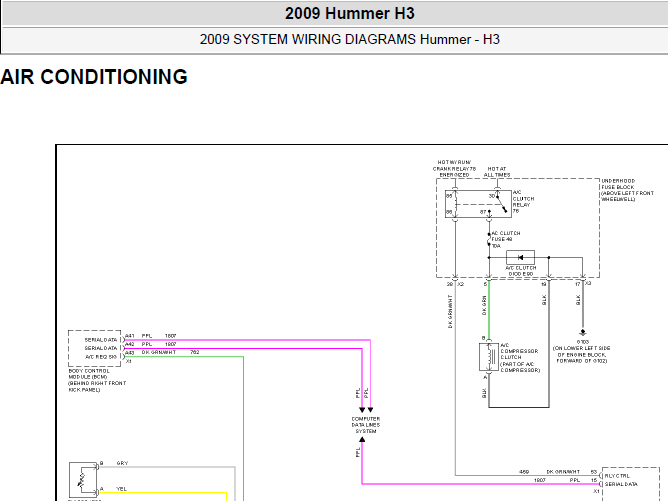Click vertical 'DK GRN/WHT' label under pin 28
Image resolution: width=668 pixels, height=501 pixels.
tap(450, 311)
